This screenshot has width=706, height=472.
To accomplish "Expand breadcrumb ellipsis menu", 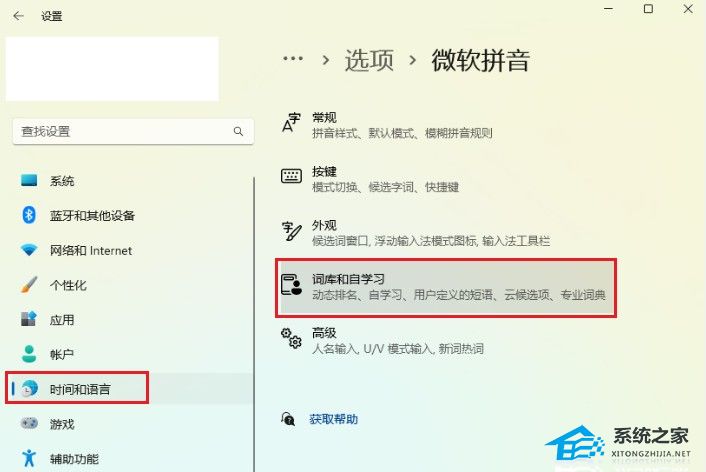I will click(x=293, y=59).
